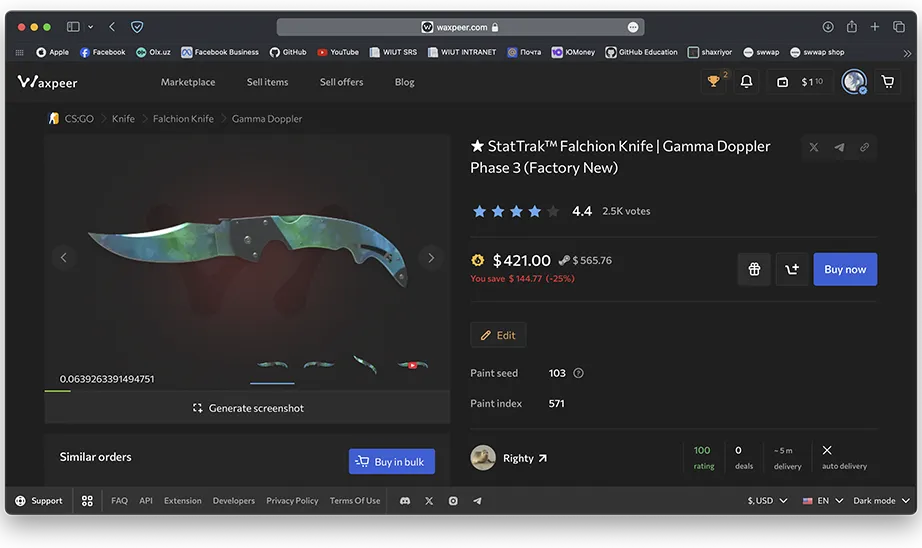The image size is (922, 548).
Task: Open the Olx.uz bookmark
Action: click(153, 52)
